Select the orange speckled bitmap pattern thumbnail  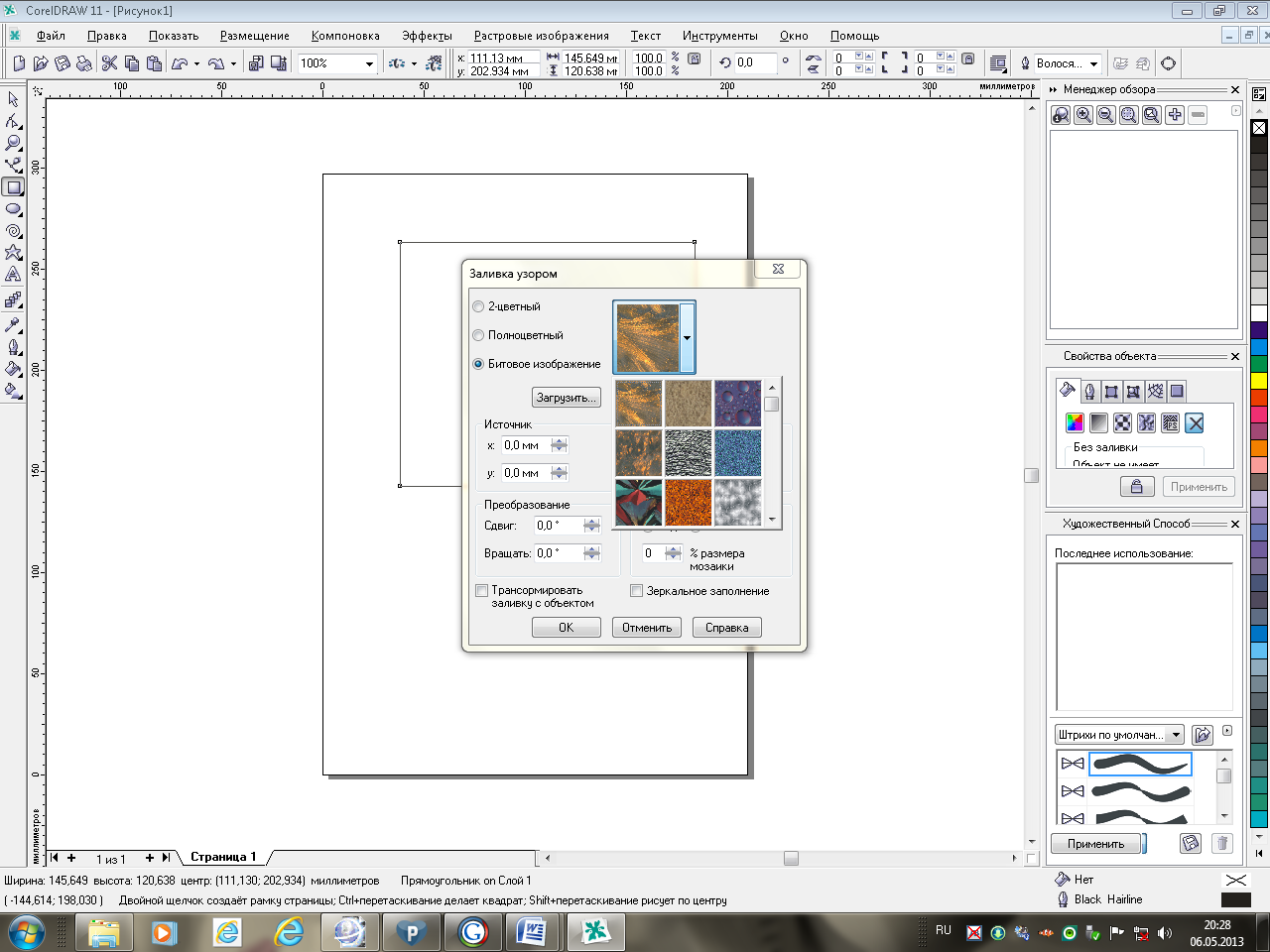[689, 503]
